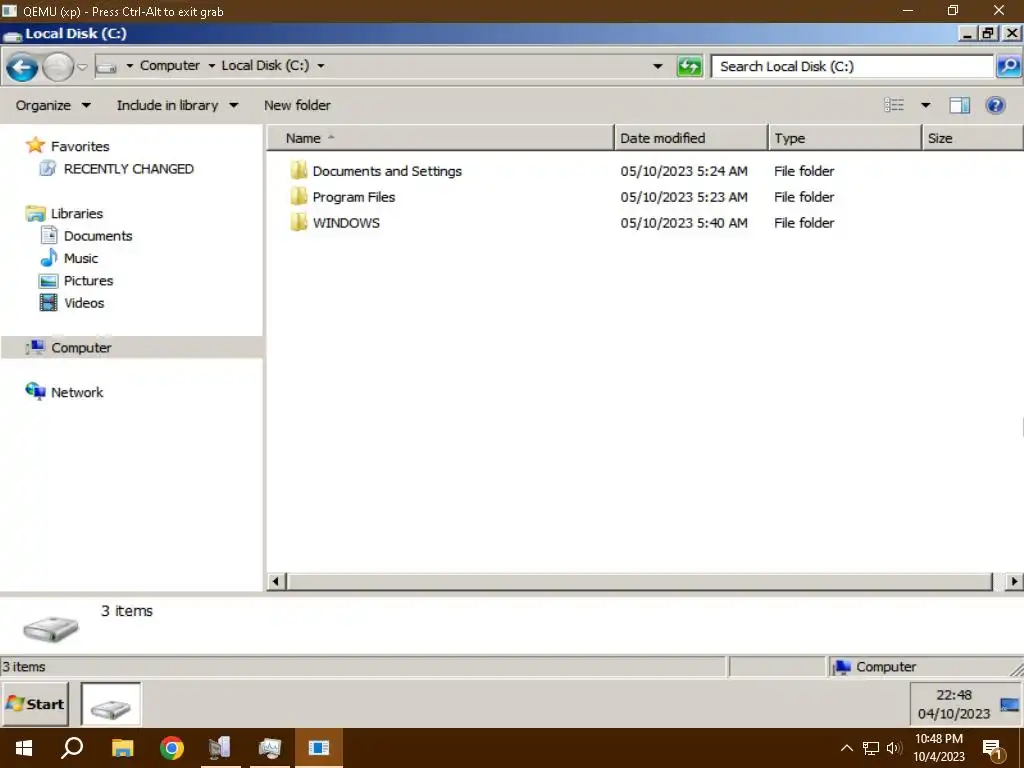This screenshot has width=1024, height=768.
Task: Click horizontal scrollbar right arrow
Action: click(x=1014, y=581)
